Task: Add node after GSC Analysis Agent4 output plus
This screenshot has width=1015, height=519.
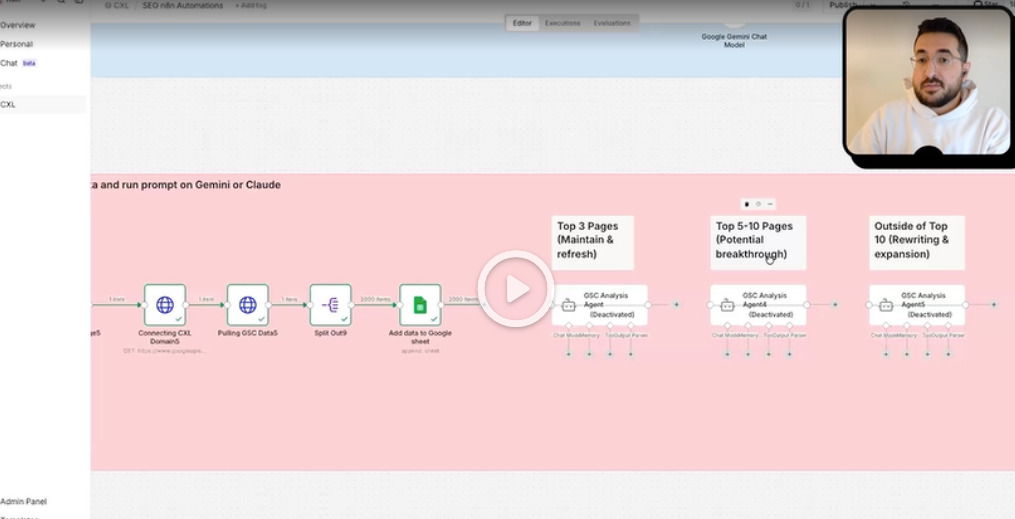Action: (x=834, y=304)
